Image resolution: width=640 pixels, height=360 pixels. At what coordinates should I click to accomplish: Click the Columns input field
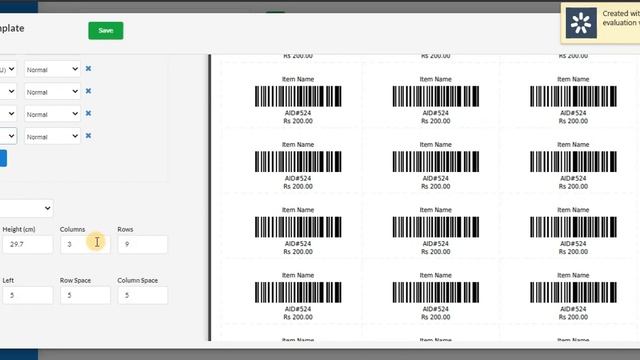point(85,244)
